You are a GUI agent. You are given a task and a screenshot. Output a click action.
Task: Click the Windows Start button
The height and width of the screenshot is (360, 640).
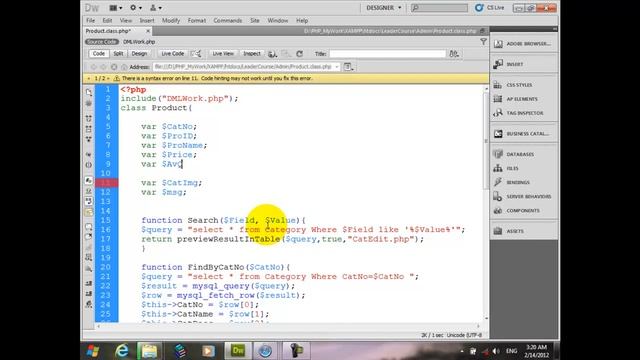(x=93, y=351)
